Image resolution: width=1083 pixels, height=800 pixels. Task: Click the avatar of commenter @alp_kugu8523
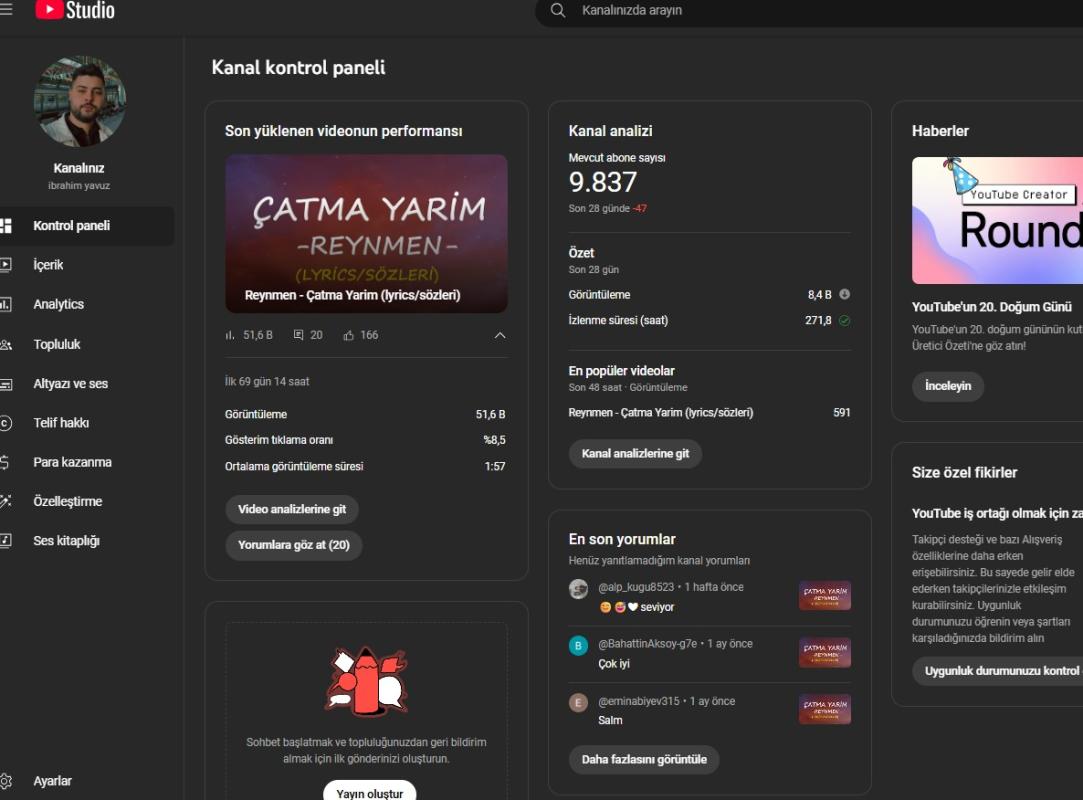click(x=578, y=589)
